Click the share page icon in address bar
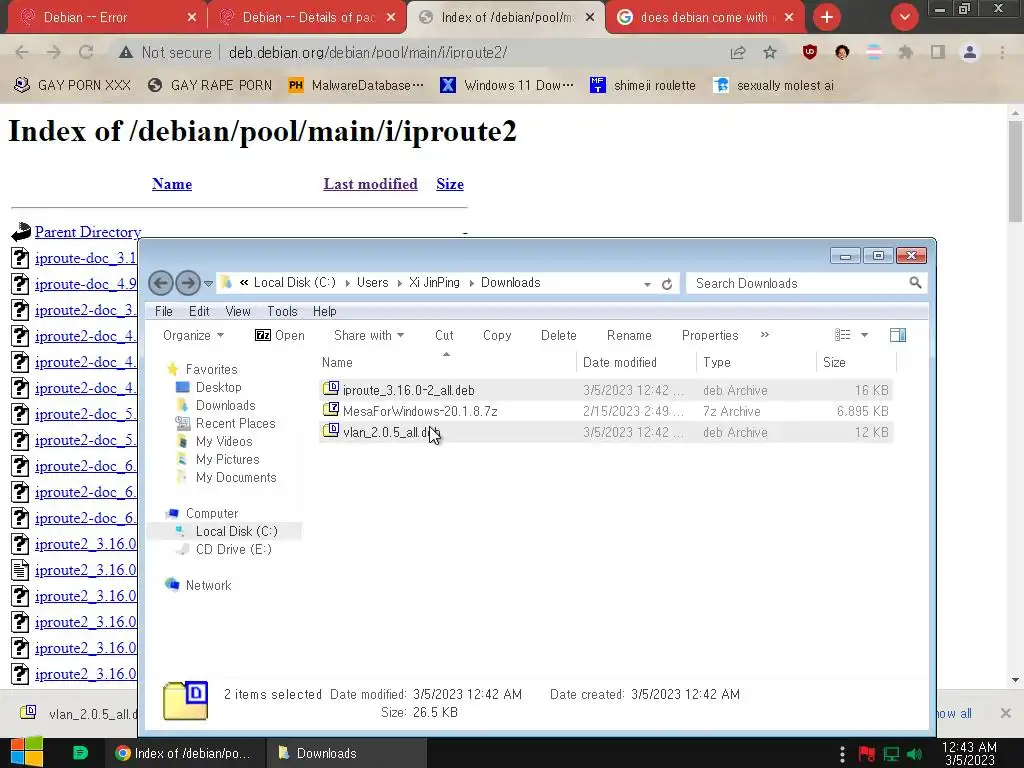 pos(738,52)
